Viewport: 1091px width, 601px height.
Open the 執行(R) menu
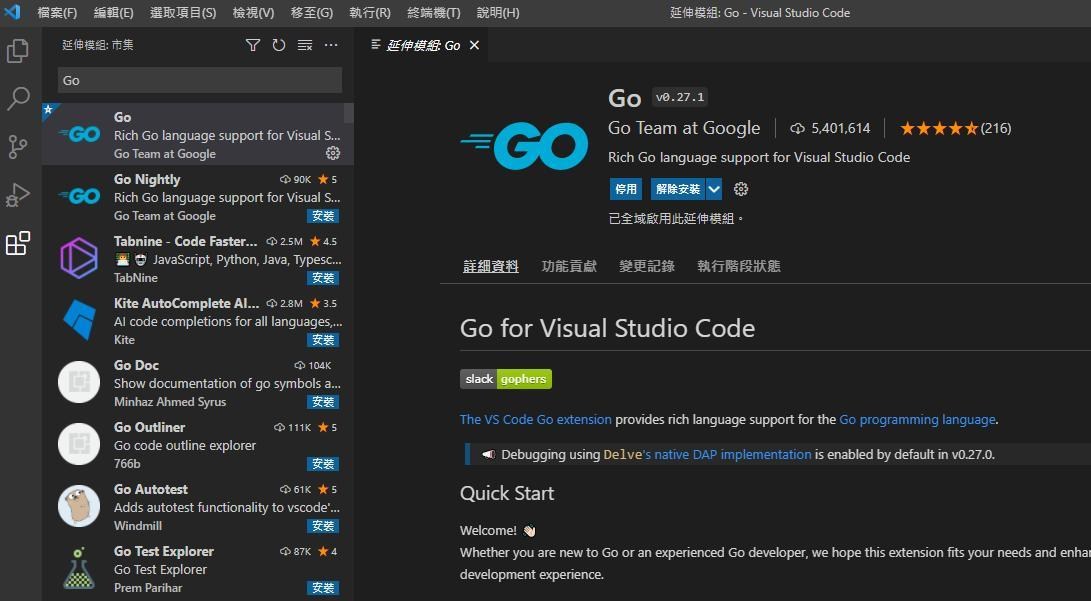pos(370,13)
